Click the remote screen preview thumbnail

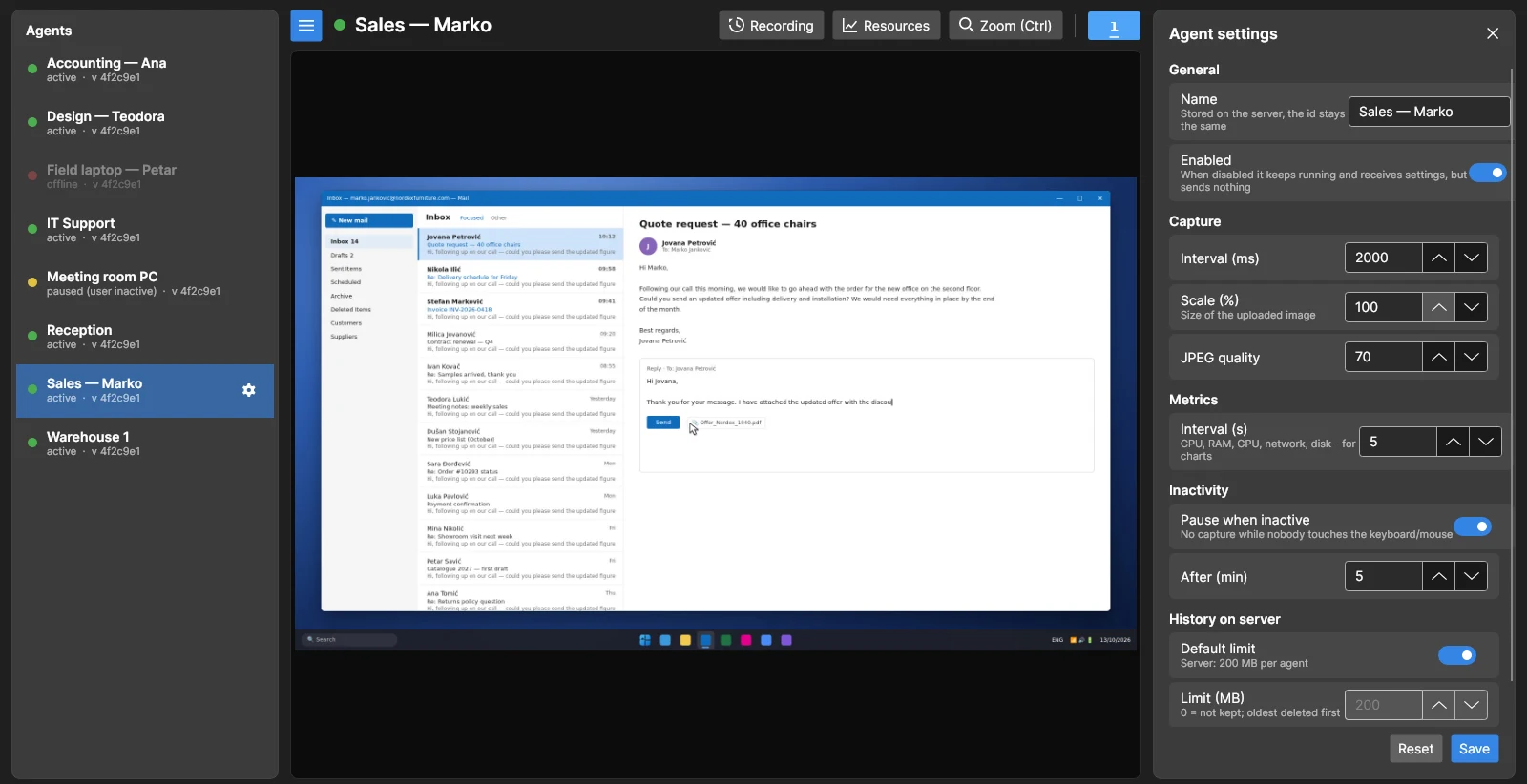(x=716, y=414)
